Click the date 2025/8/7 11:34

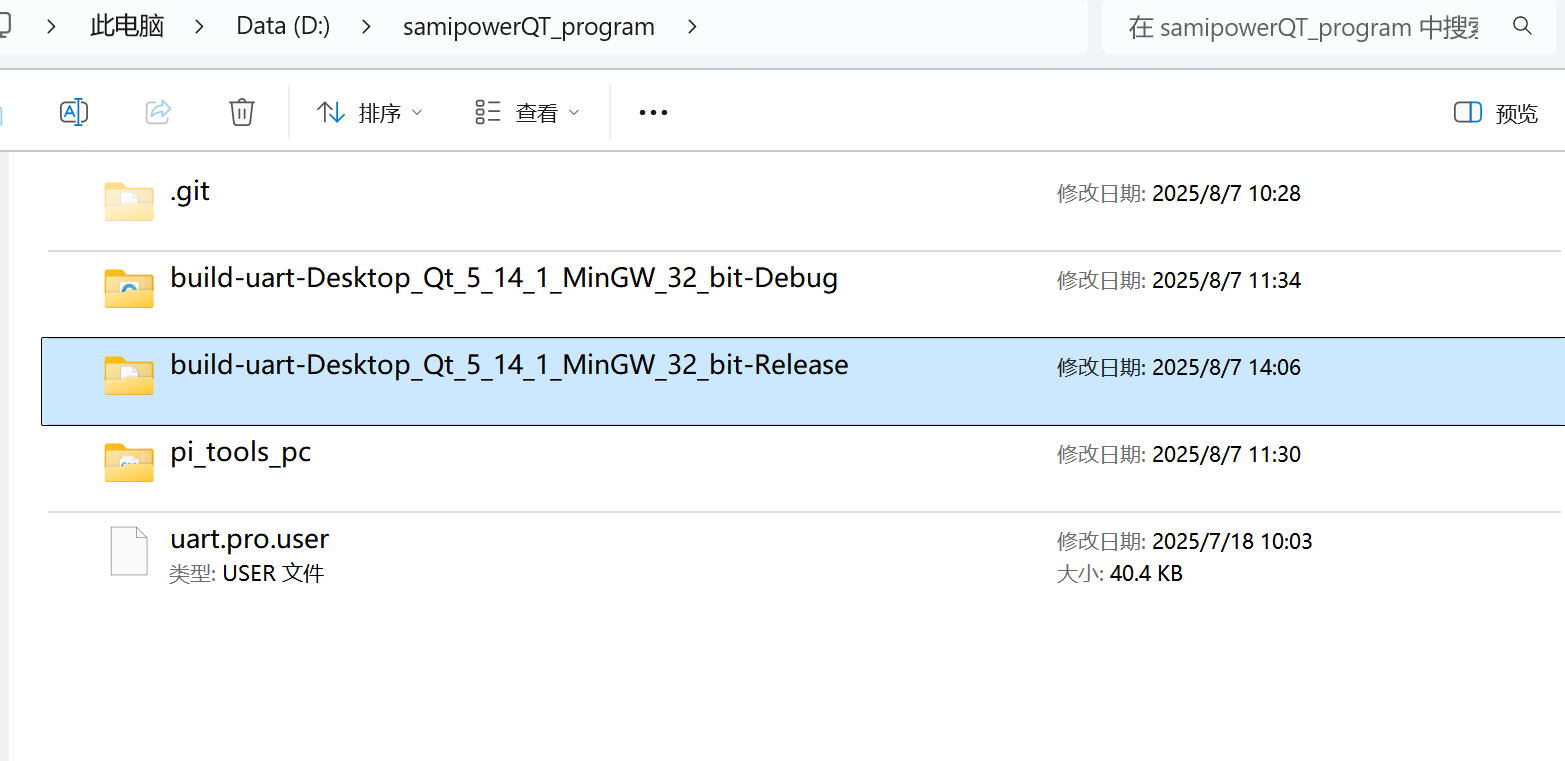(1226, 281)
